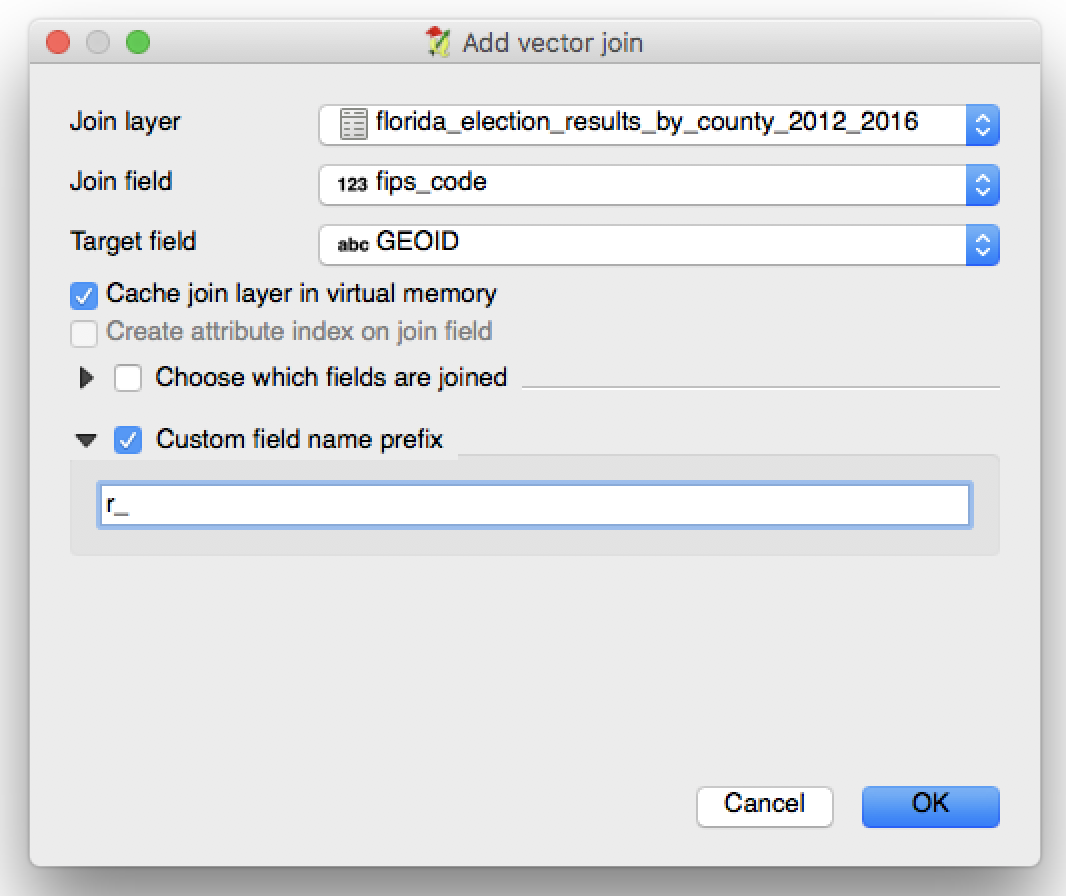The image size is (1066, 896).
Task: Click the green zoom window button
Action: coord(138,42)
